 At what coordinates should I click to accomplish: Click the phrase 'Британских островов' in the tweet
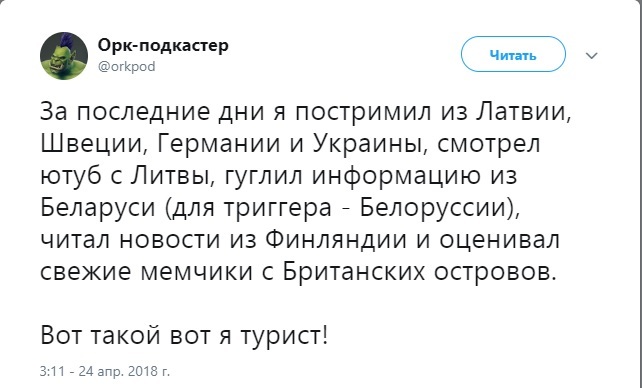pyautogui.click(x=420, y=272)
